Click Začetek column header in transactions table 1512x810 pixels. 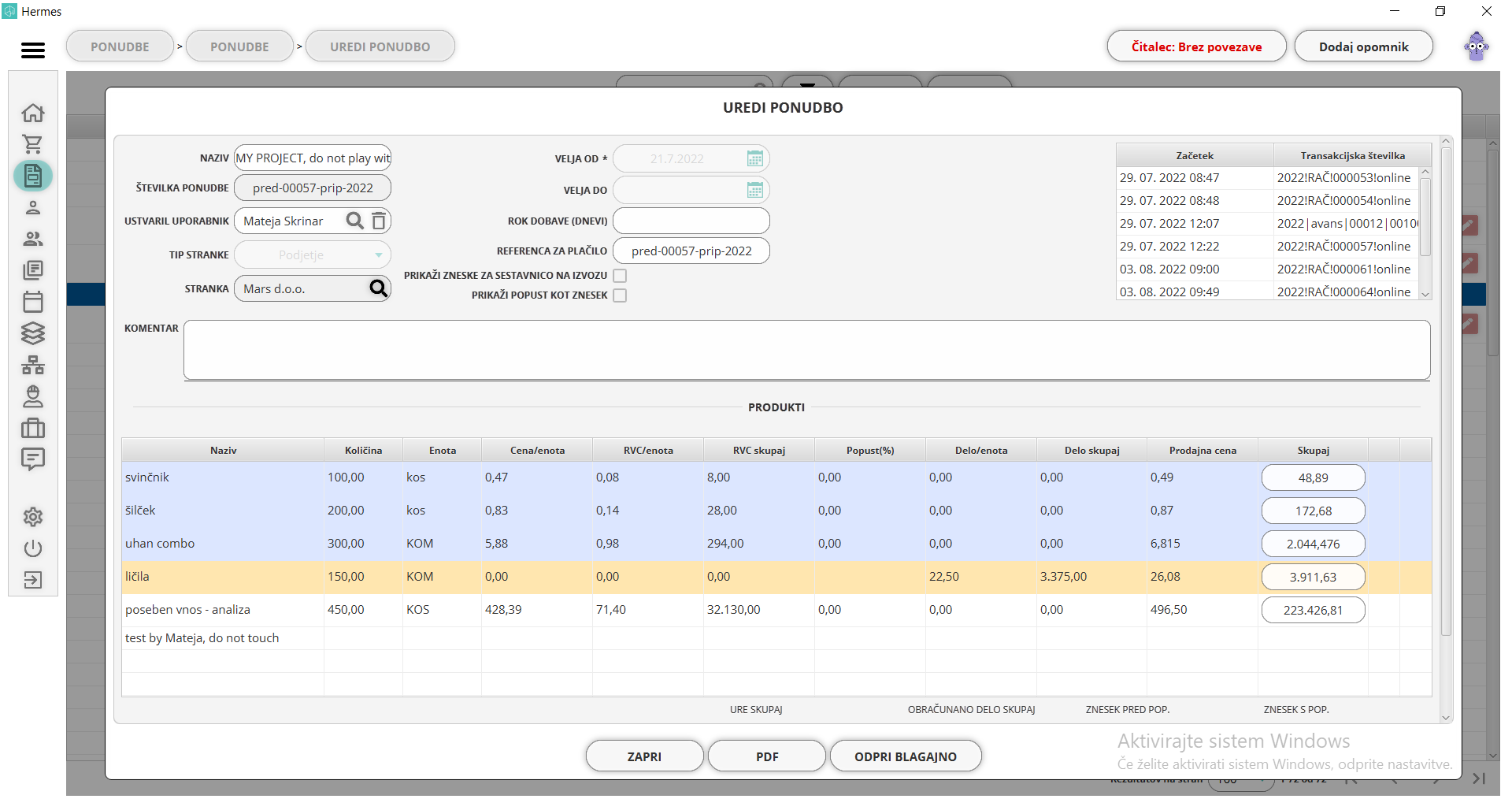point(1195,155)
